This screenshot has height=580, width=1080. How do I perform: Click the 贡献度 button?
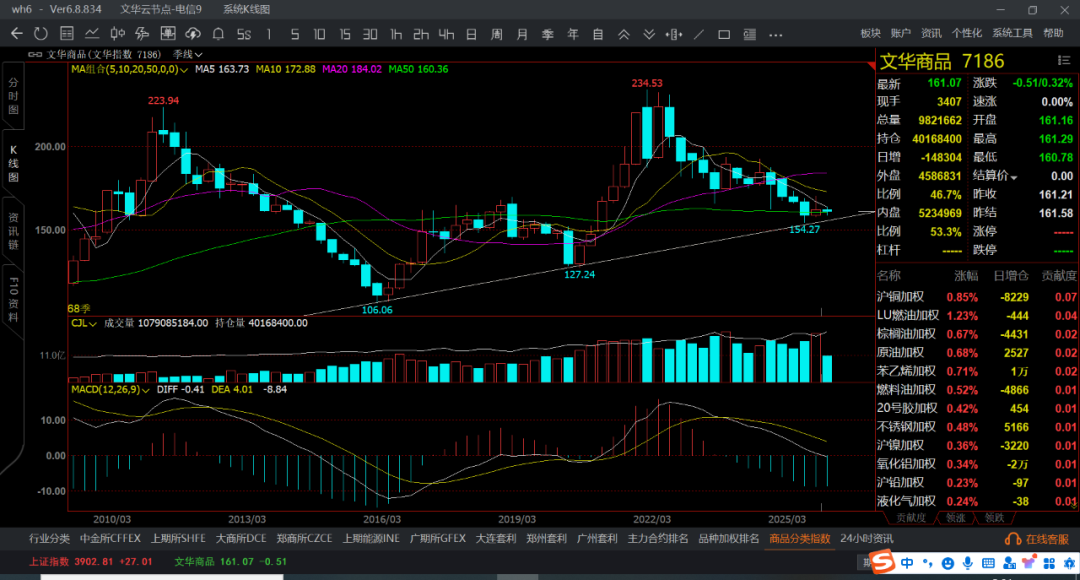tap(910, 518)
